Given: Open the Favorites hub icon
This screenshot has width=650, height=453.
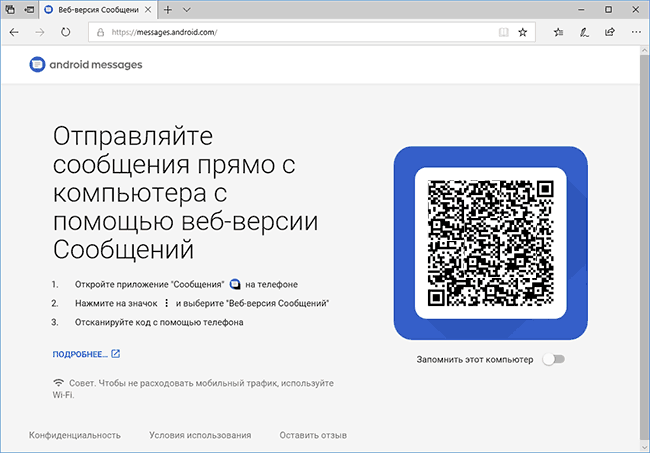Looking at the screenshot, I should (x=558, y=32).
